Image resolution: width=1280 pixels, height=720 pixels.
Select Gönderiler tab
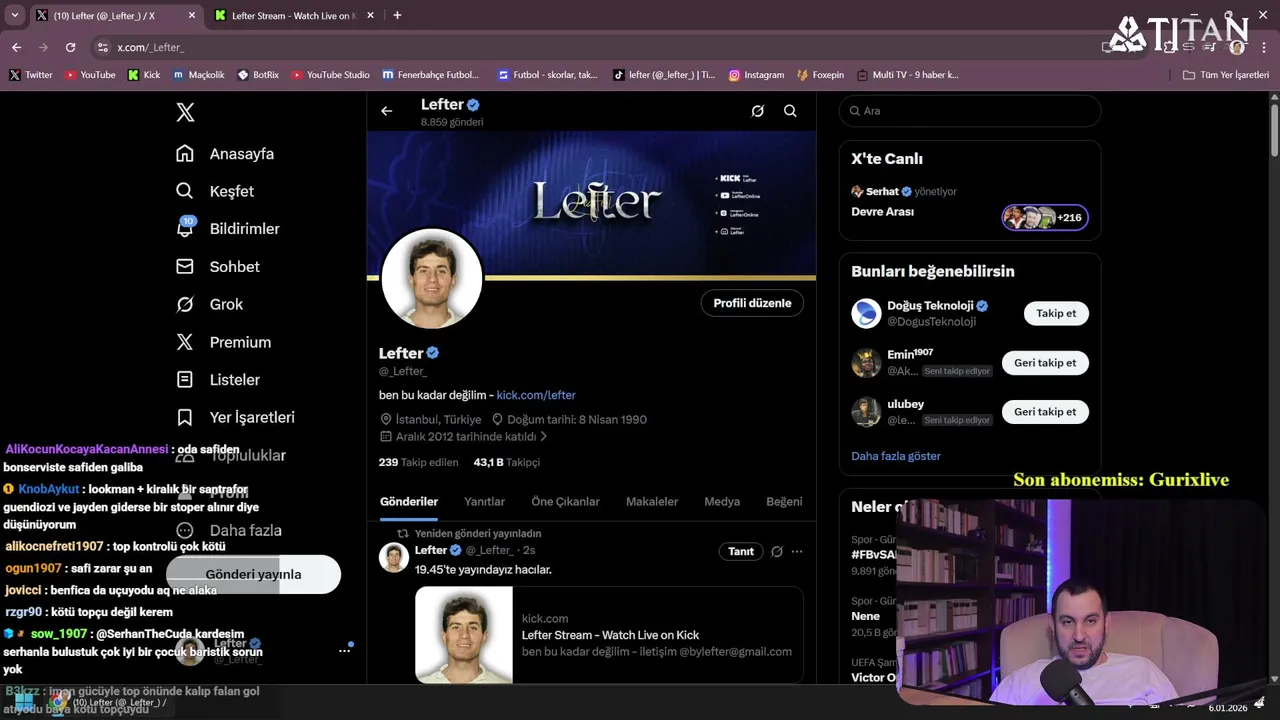click(x=409, y=502)
